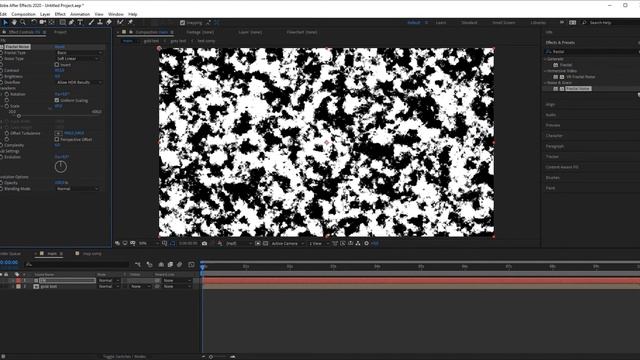
Task: Open the Animation menu
Action: coord(80,14)
